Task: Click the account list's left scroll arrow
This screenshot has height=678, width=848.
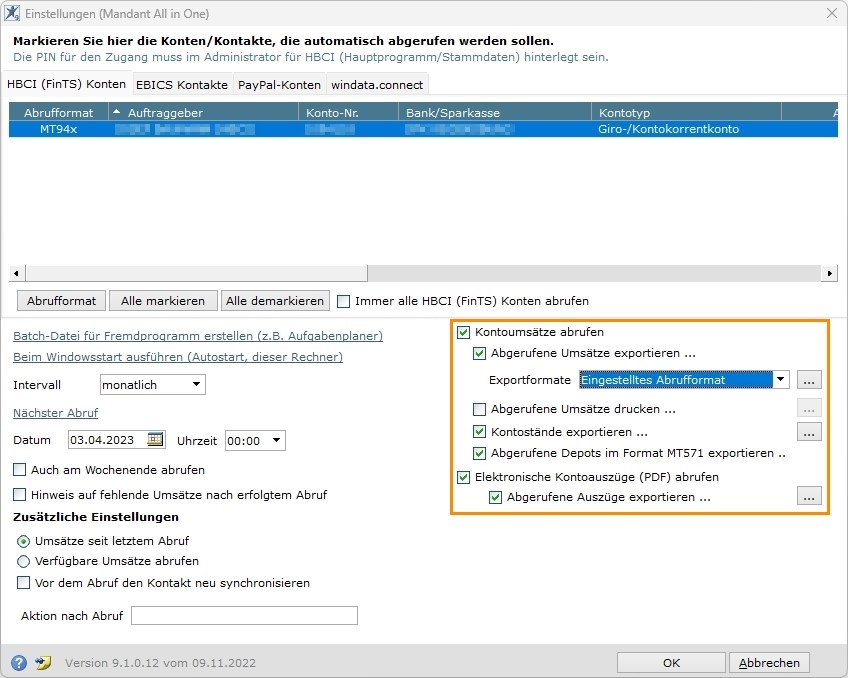Action: 16,273
